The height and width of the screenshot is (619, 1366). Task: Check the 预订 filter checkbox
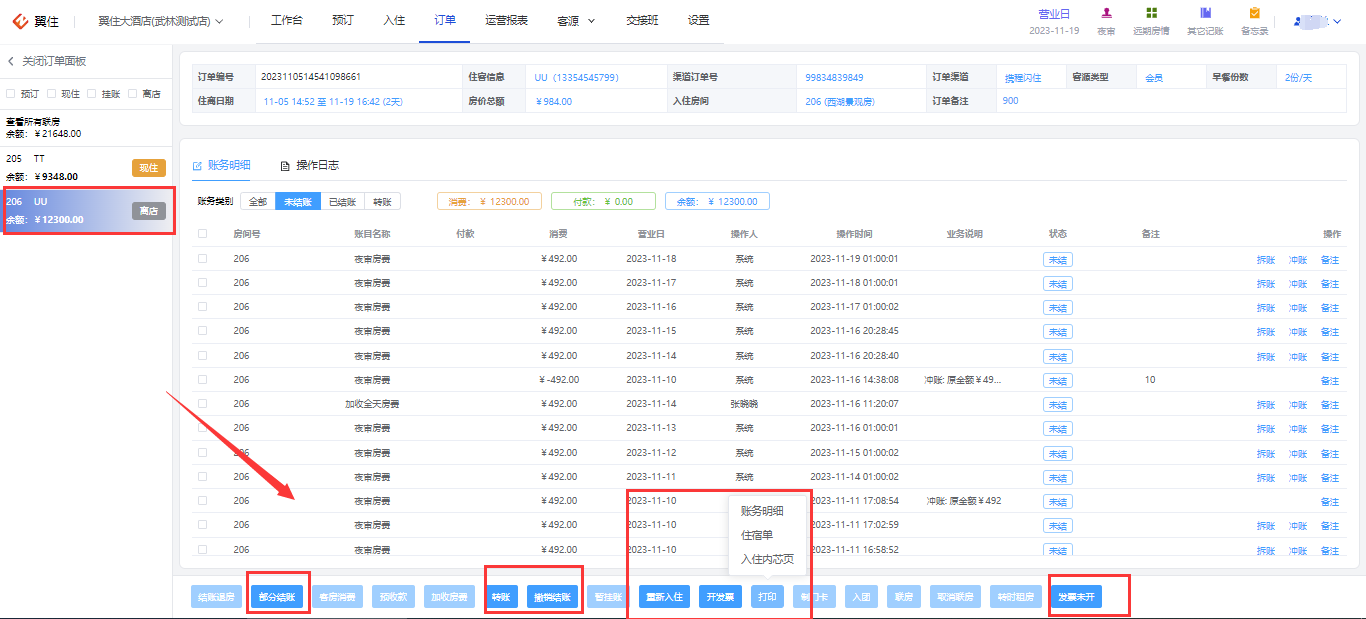[x=11, y=94]
